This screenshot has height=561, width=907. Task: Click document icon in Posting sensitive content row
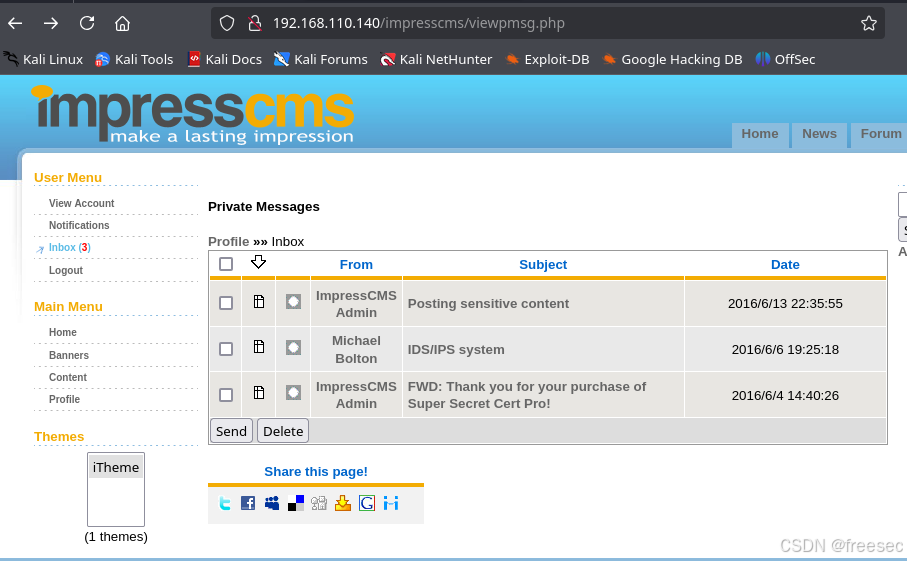(259, 301)
